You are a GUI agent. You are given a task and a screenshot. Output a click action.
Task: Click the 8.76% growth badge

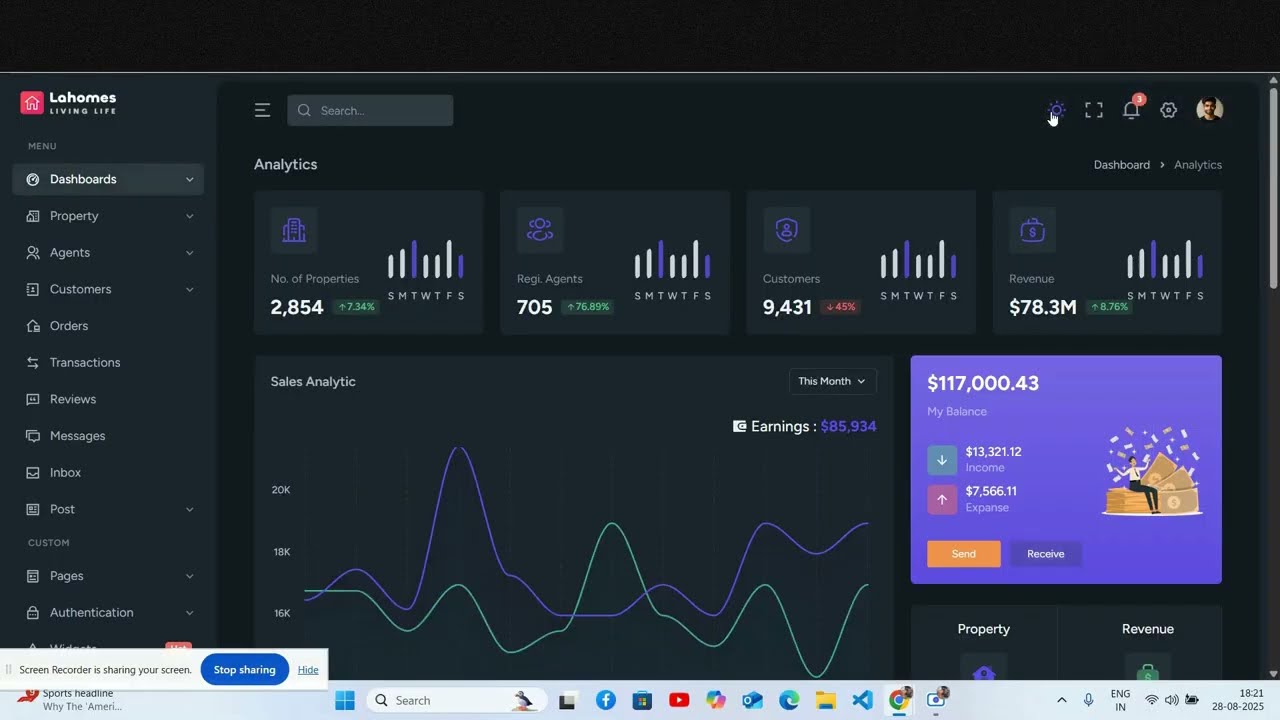click(1109, 307)
